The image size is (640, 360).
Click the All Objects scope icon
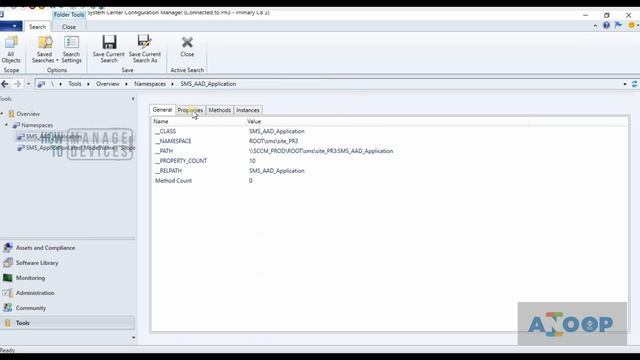pyautogui.click(x=11, y=49)
